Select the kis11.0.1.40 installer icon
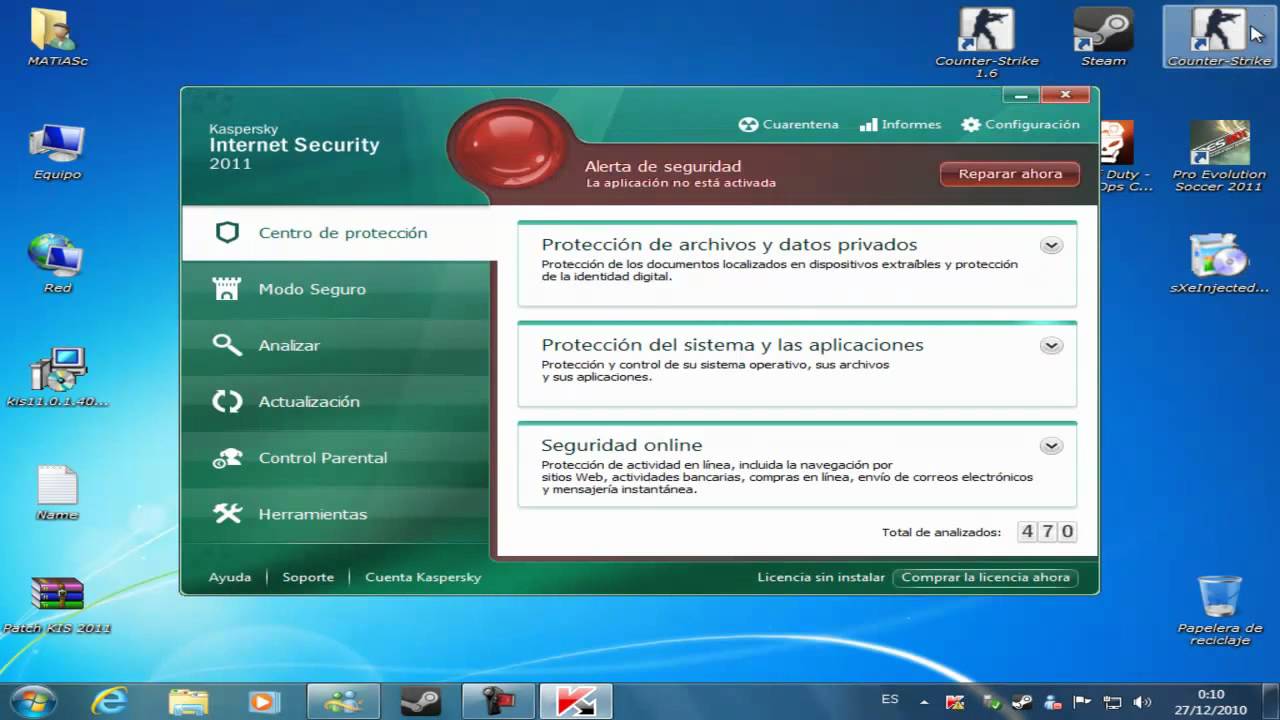This screenshot has width=1280, height=720. coord(57,378)
